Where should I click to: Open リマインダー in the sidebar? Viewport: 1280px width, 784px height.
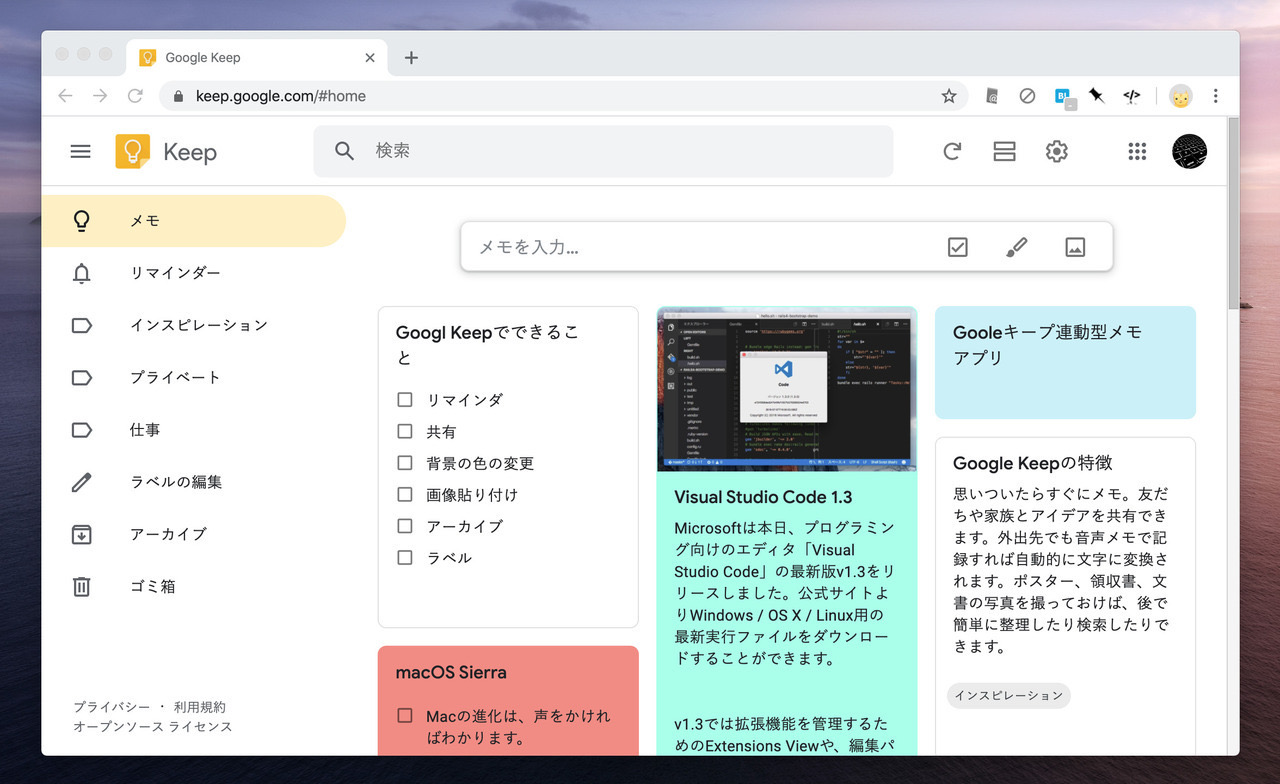point(194,273)
